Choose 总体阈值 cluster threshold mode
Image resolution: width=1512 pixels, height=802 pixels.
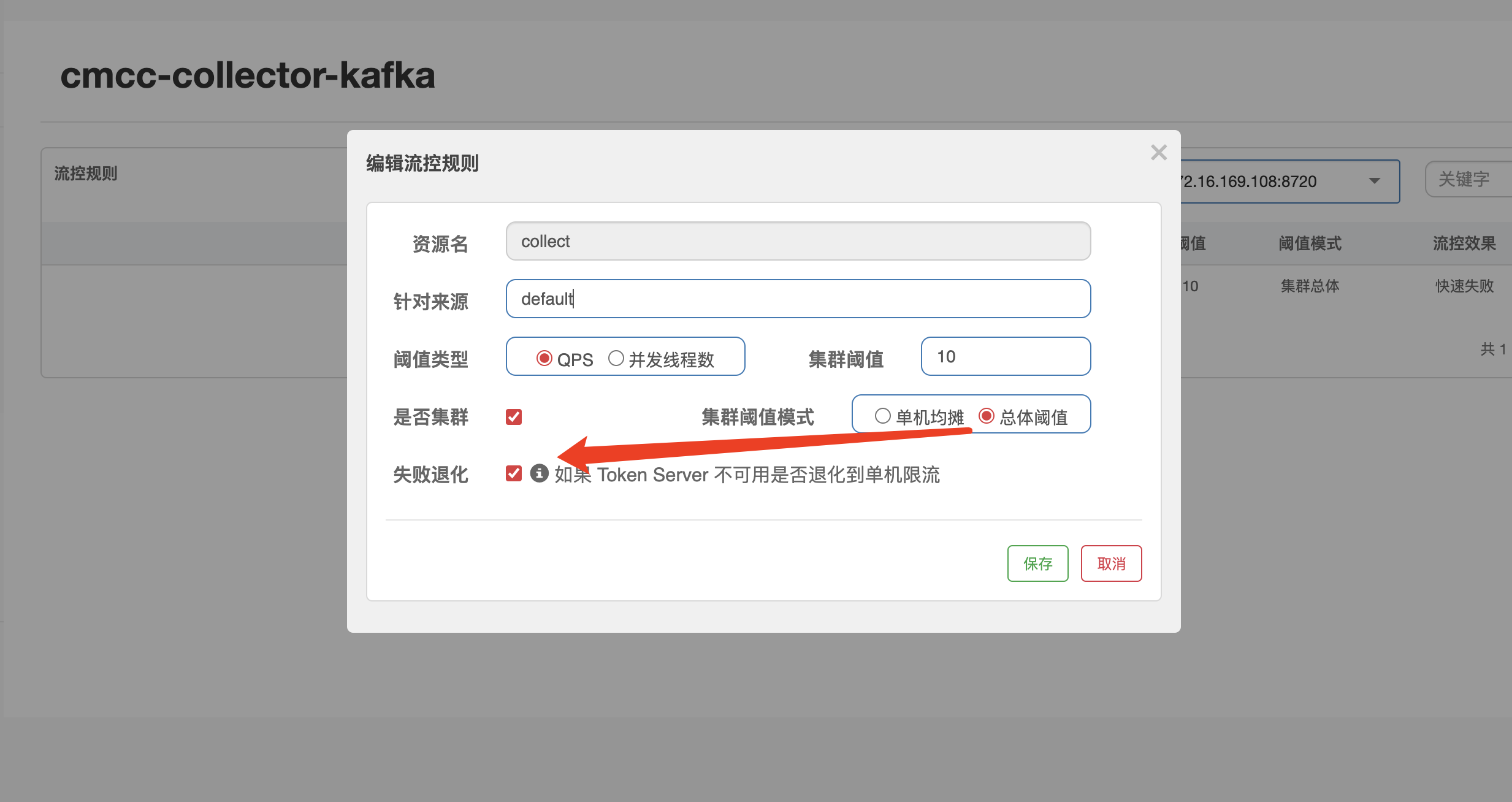(x=986, y=416)
